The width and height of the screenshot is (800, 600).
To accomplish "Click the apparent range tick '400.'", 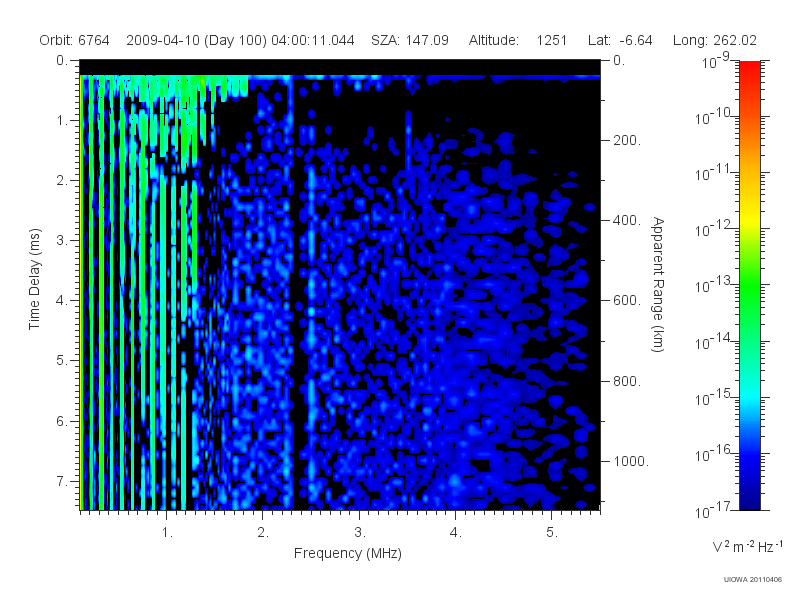I will pyautogui.click(x=627, y=220).
